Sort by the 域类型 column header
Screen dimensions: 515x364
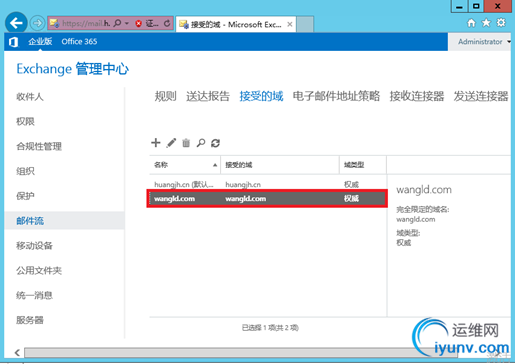coord(363,165)
